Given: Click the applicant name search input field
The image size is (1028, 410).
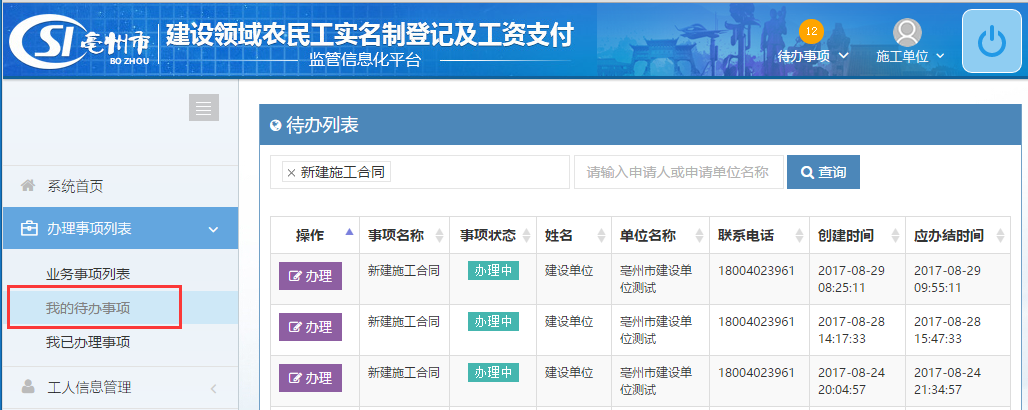Looking at the screenshot, I should click(x=679, y=172).
